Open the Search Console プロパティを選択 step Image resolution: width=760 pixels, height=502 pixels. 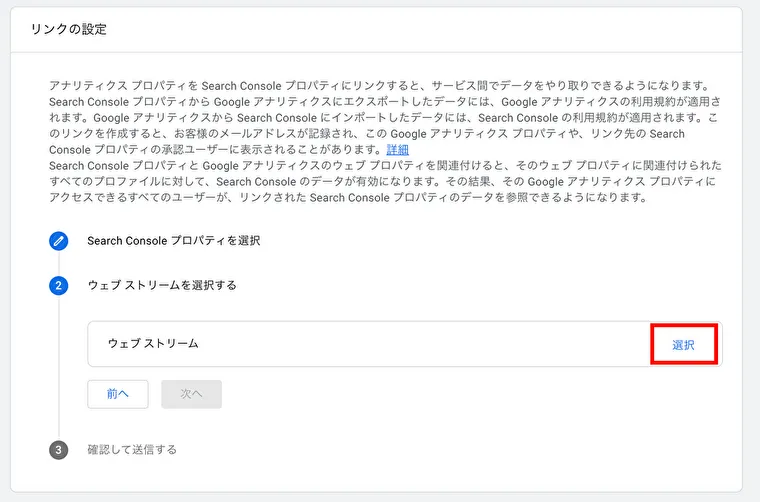[174, 241]
